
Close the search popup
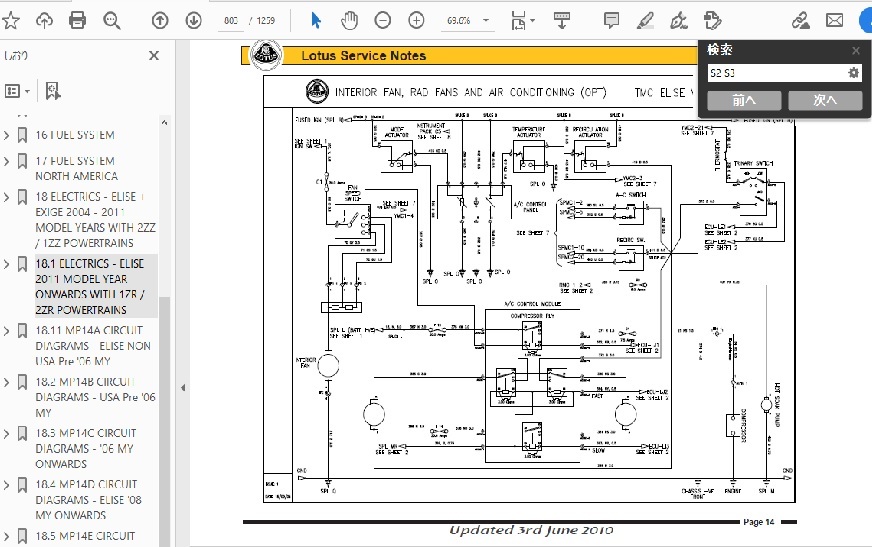click(x=856, y=51)
